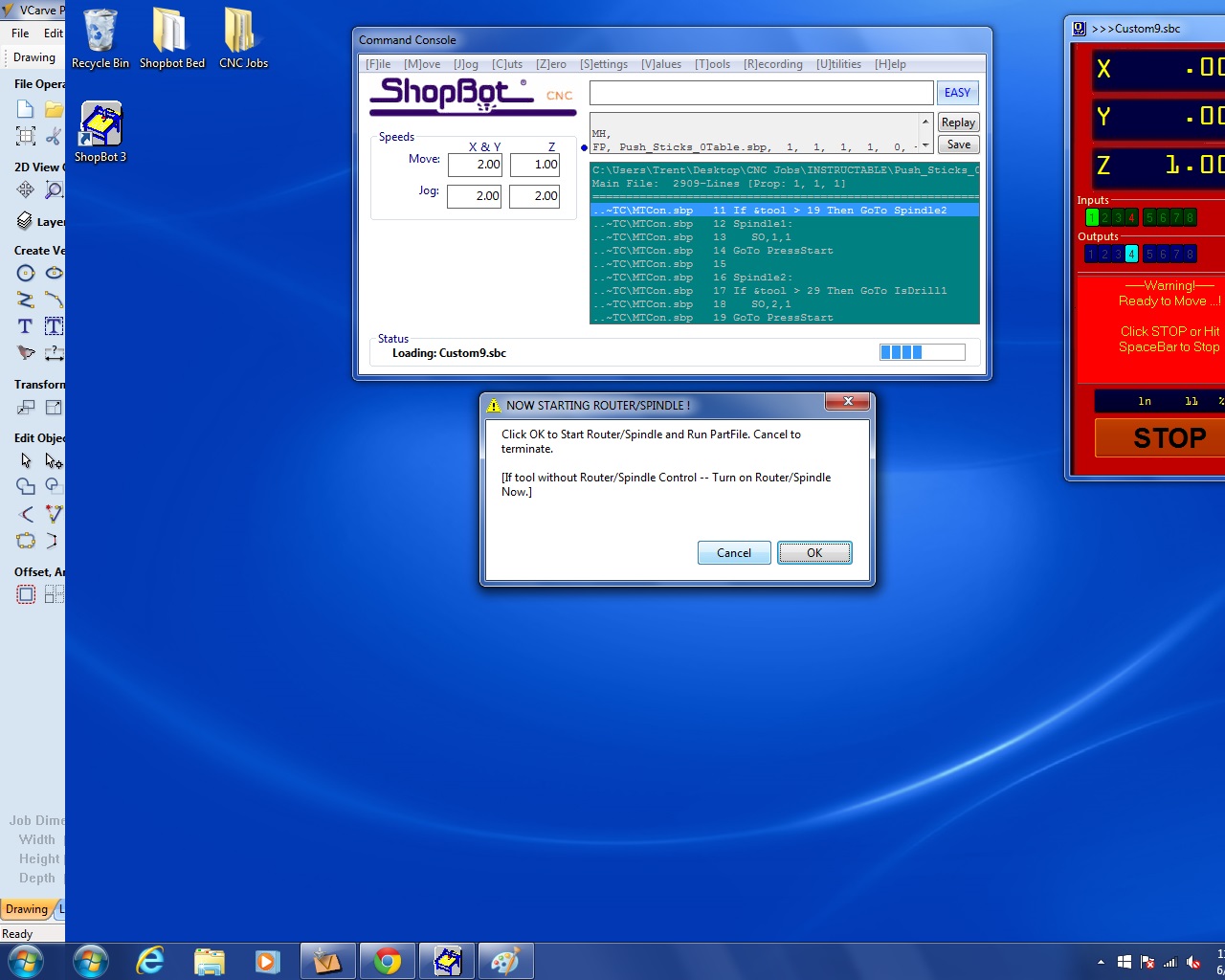This screenshot has width=1225, height=980.
Task: Select the Node Editing cursor tool
Action: click(x=54, y=460)
